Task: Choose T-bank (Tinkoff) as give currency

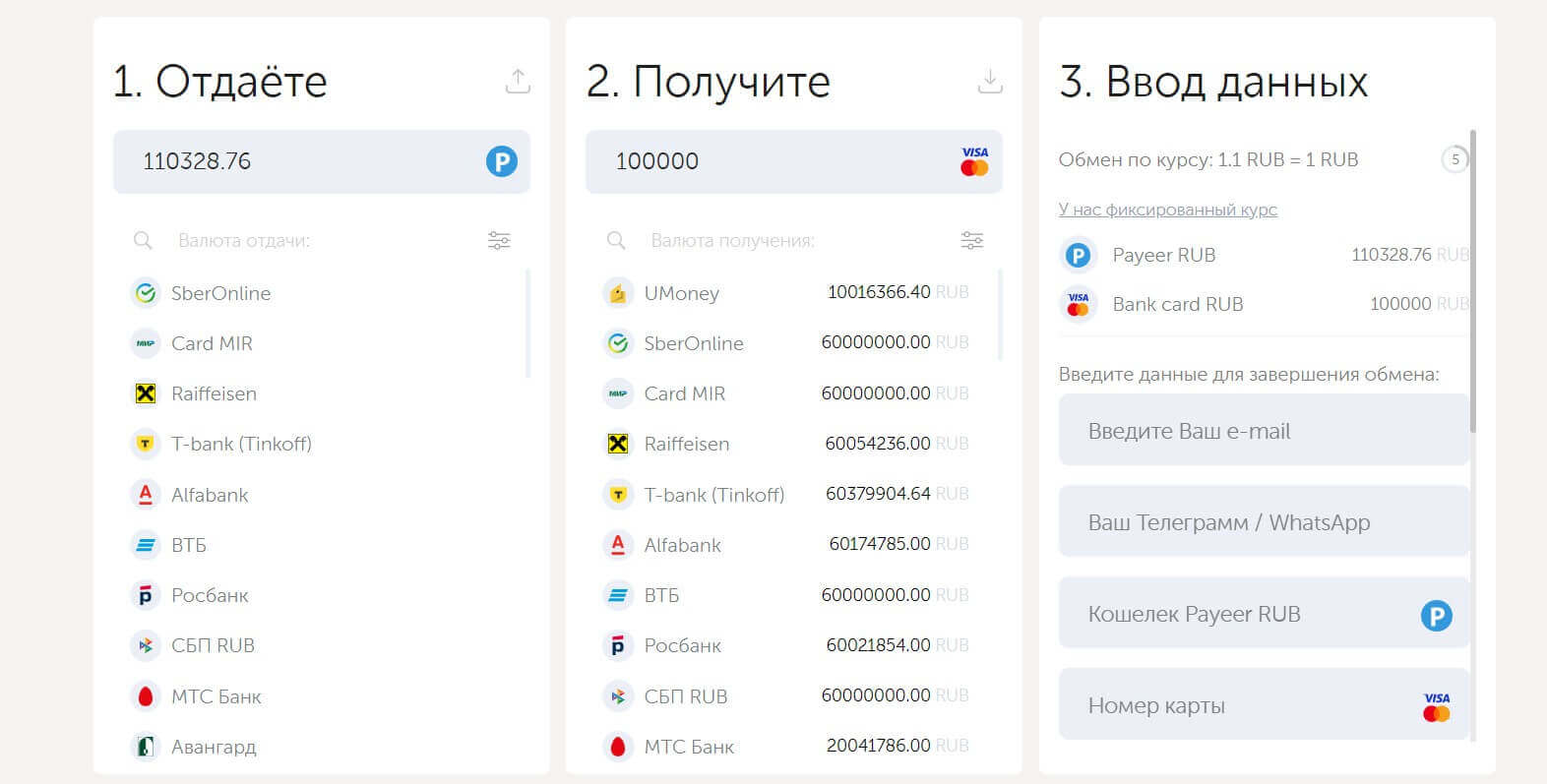Action: click(241, 444)
